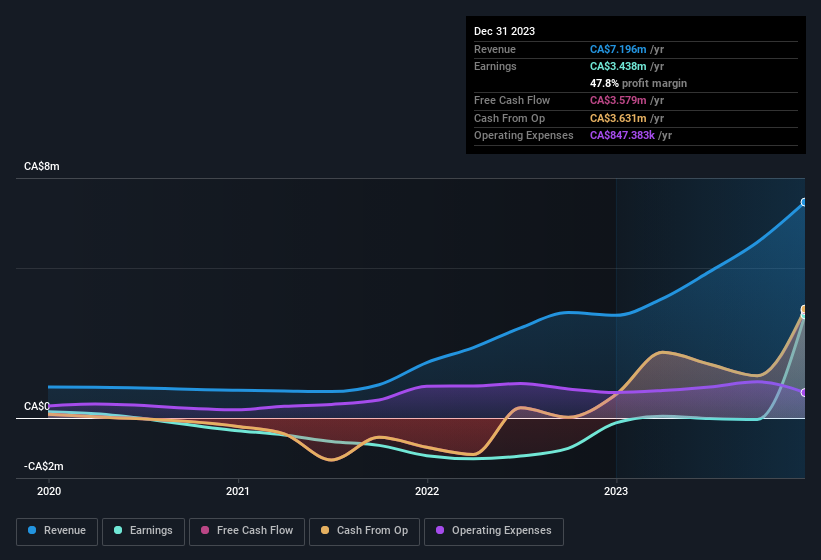Toggle the Earnings legend button

tap(143, 531)
